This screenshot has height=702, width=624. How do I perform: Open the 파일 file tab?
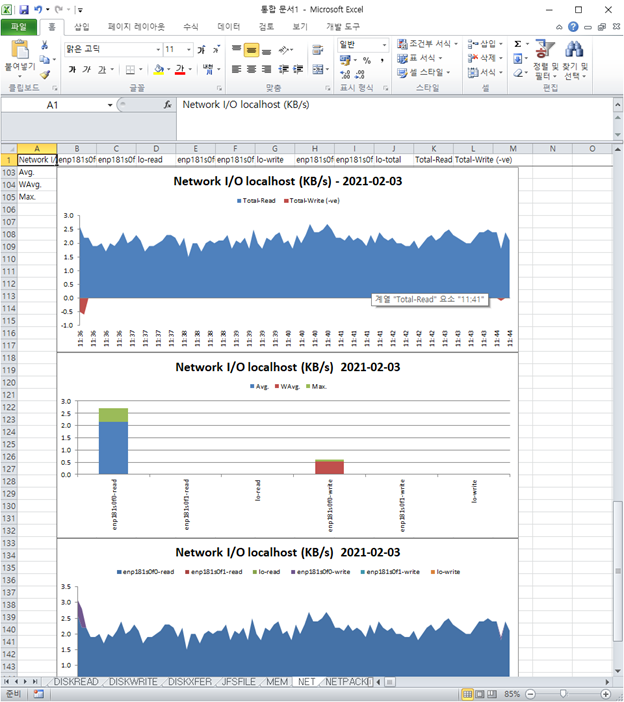[19, 27]
